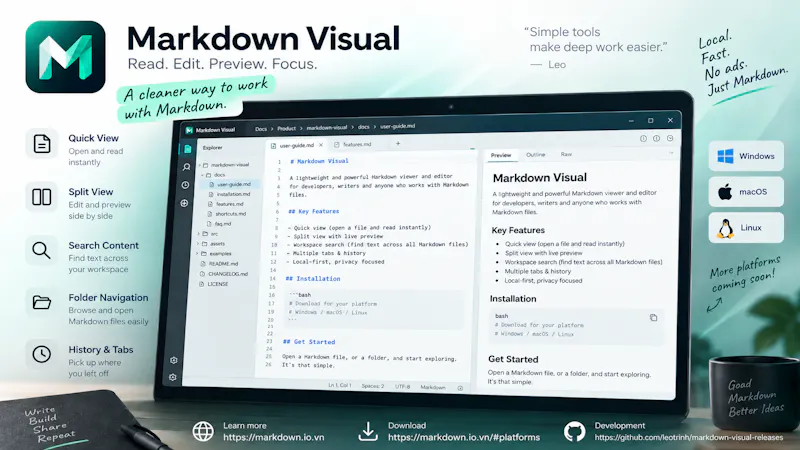This screenshot has width=800, height=450.
Task: Click the second round icon above preview pane
Action: [x=657, y=138]
